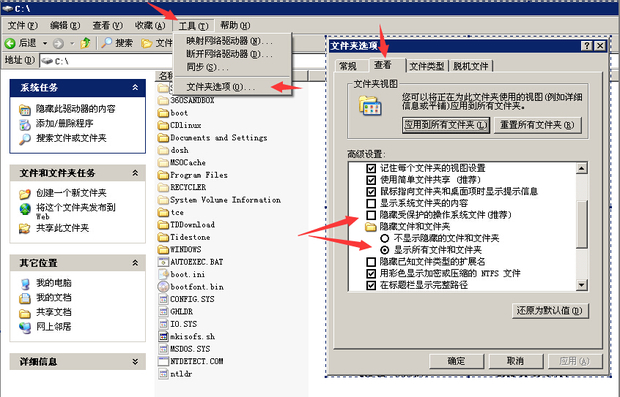Viewport: 620px width, 397px height.
Task: Open the Back button history dropdown arrow
Action: (45, 43)
